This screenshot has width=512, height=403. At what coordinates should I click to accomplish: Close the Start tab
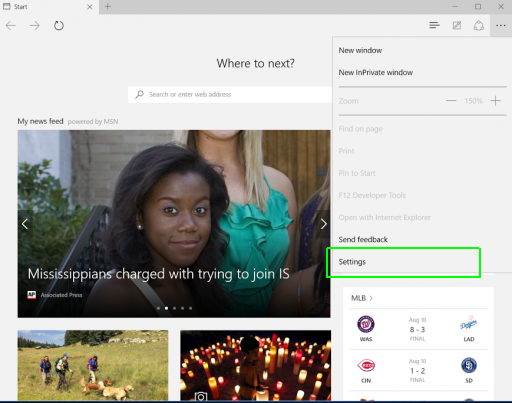click(x=90, y=7)
